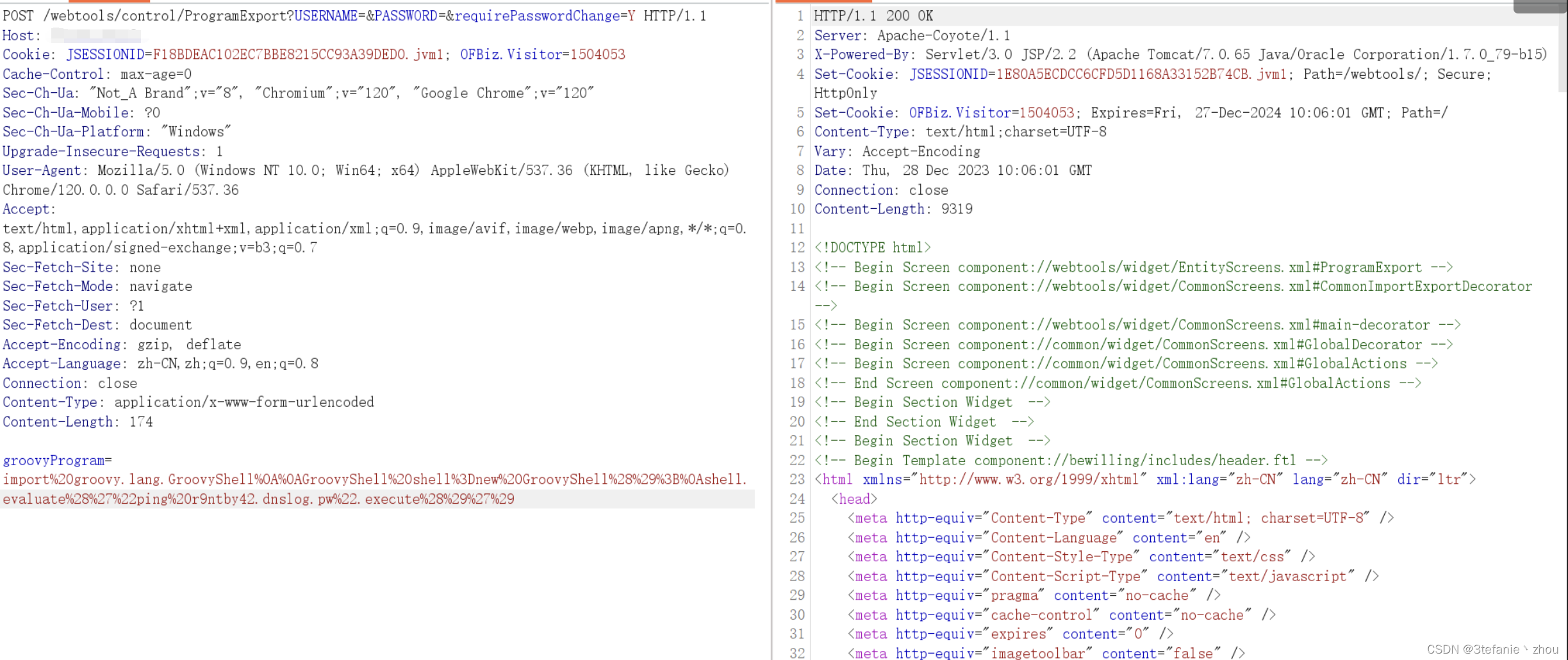Select Sec-Ch-Ua-Mobile: ?0 line
The image size is (1568, 660).
click(81, 113)
